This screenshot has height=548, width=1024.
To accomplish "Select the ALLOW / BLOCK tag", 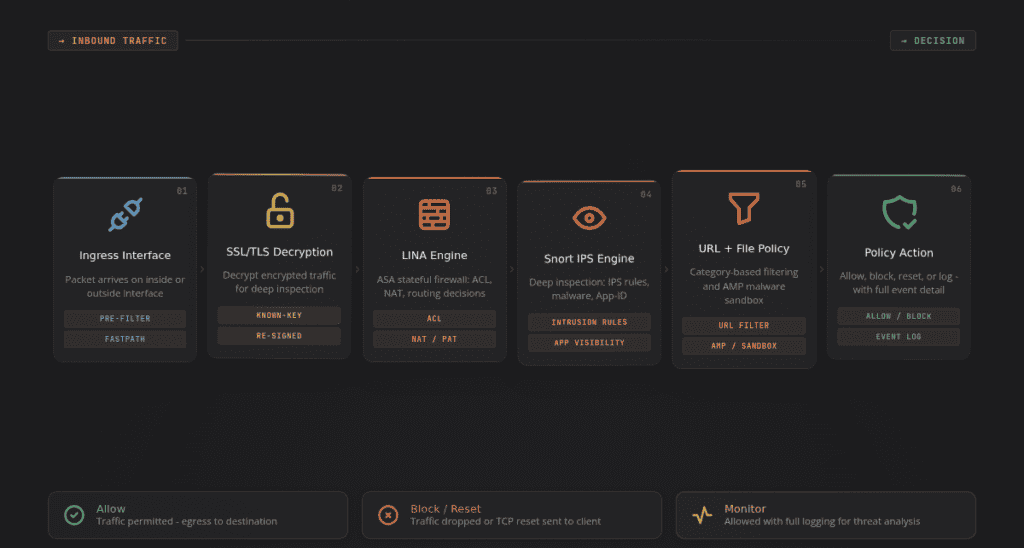I will (899, 316).
